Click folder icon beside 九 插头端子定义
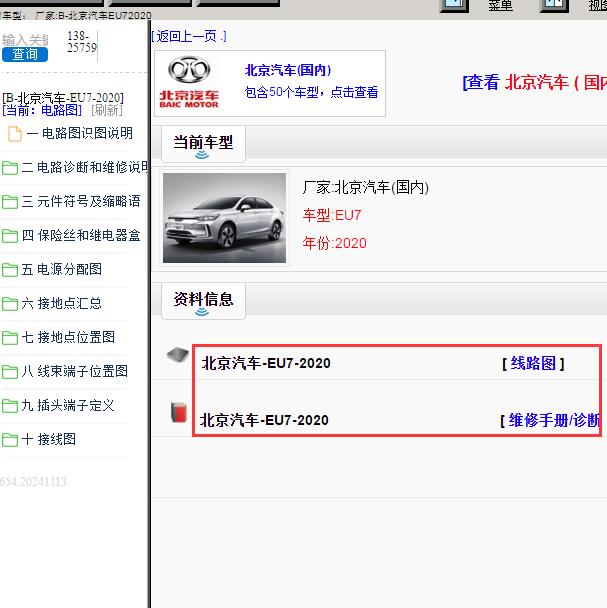The height and width of the screenshot is (608, 607). (x=10, y=406)
